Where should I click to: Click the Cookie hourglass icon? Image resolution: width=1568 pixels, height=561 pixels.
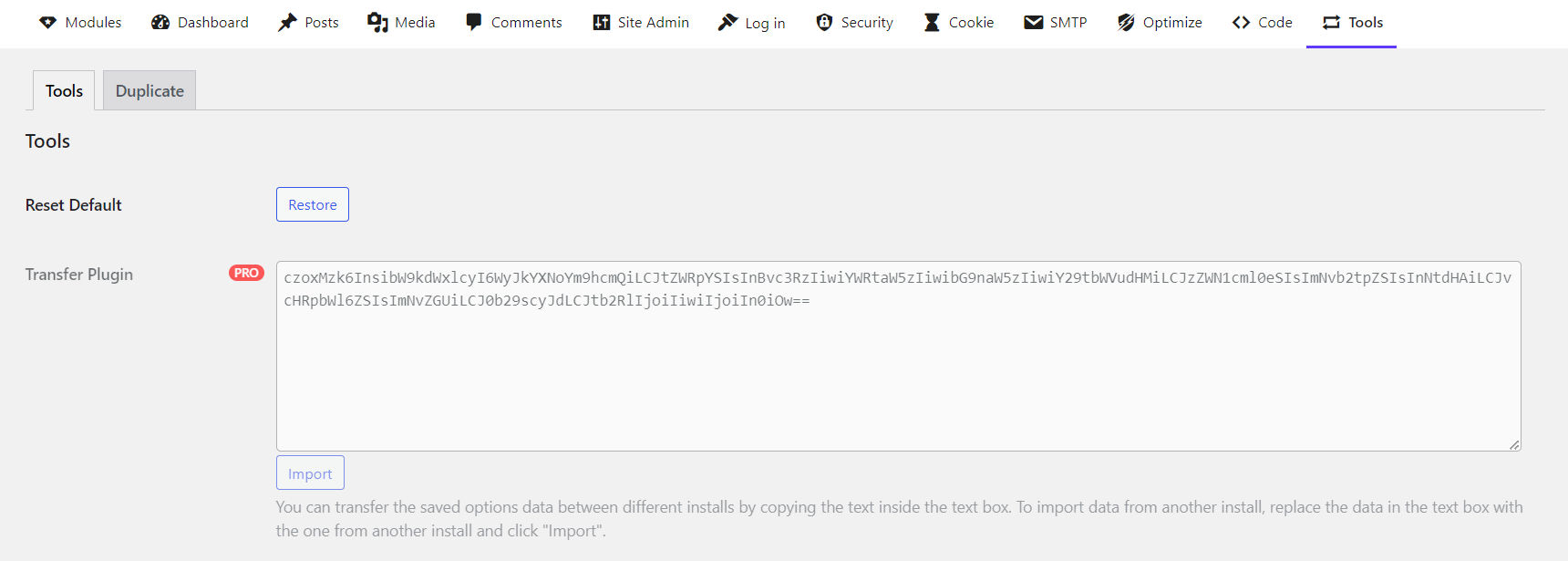coord(931,22)
